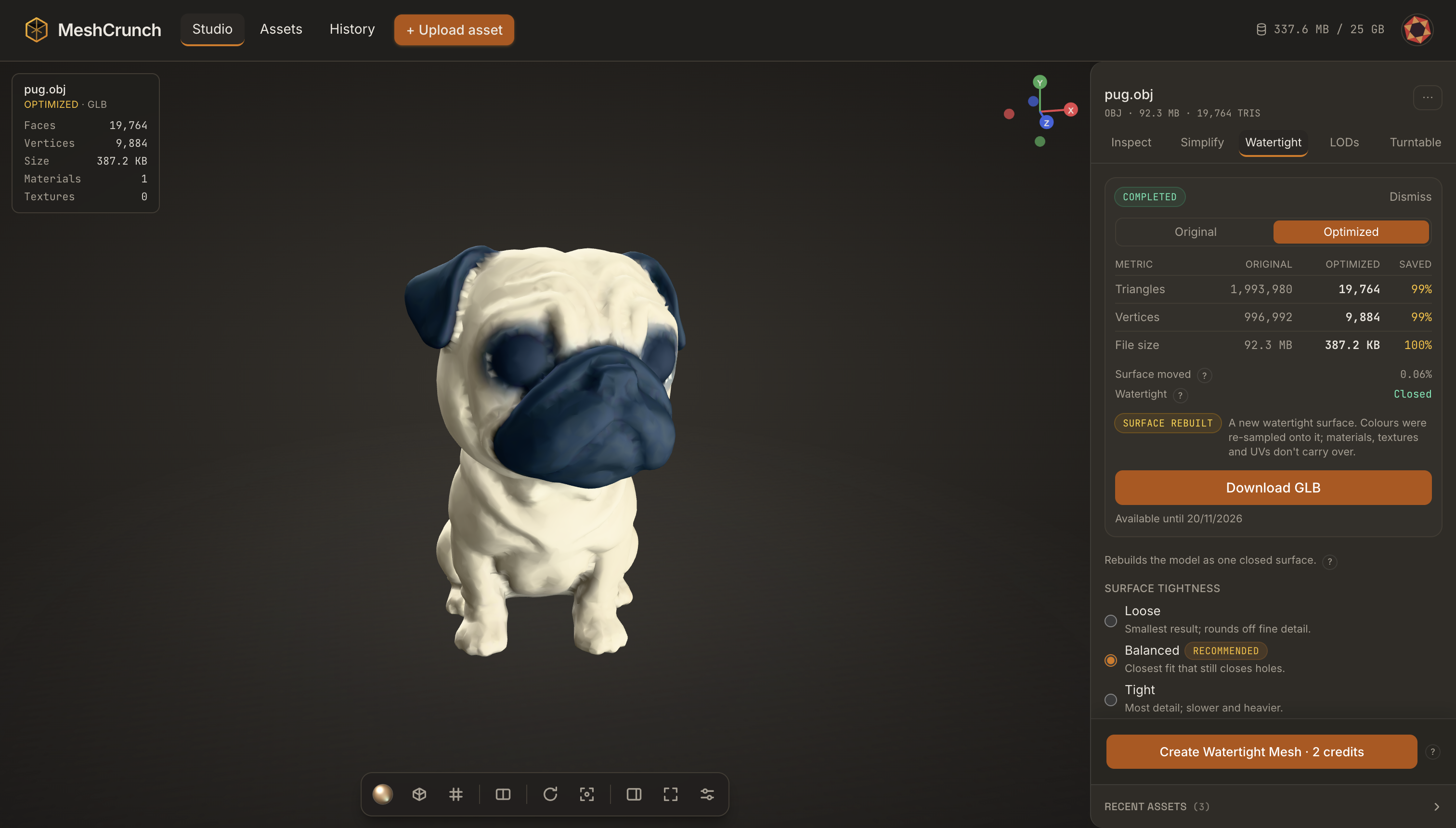Click the green Y axis gizmo handle
The height and width of the screenshot is (828, 1456).
tap(1040, 82)
